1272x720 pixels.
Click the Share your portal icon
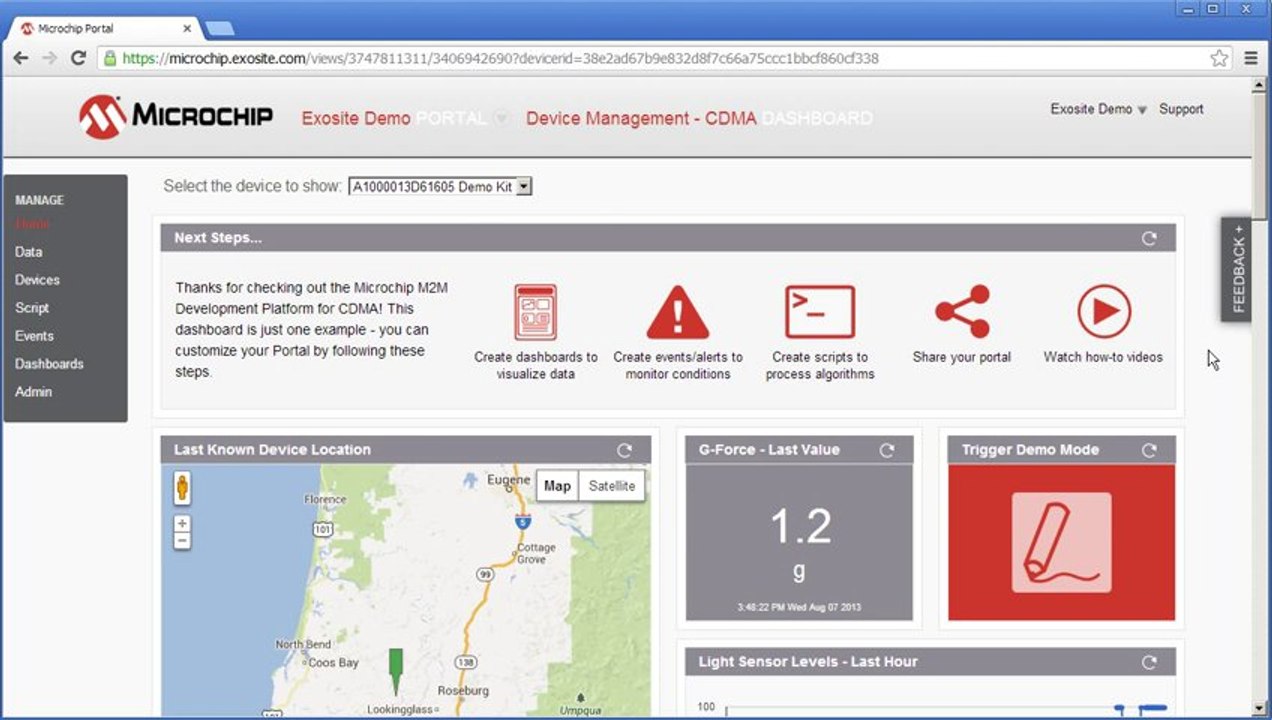pyautogui.click(x=962, y=312)
